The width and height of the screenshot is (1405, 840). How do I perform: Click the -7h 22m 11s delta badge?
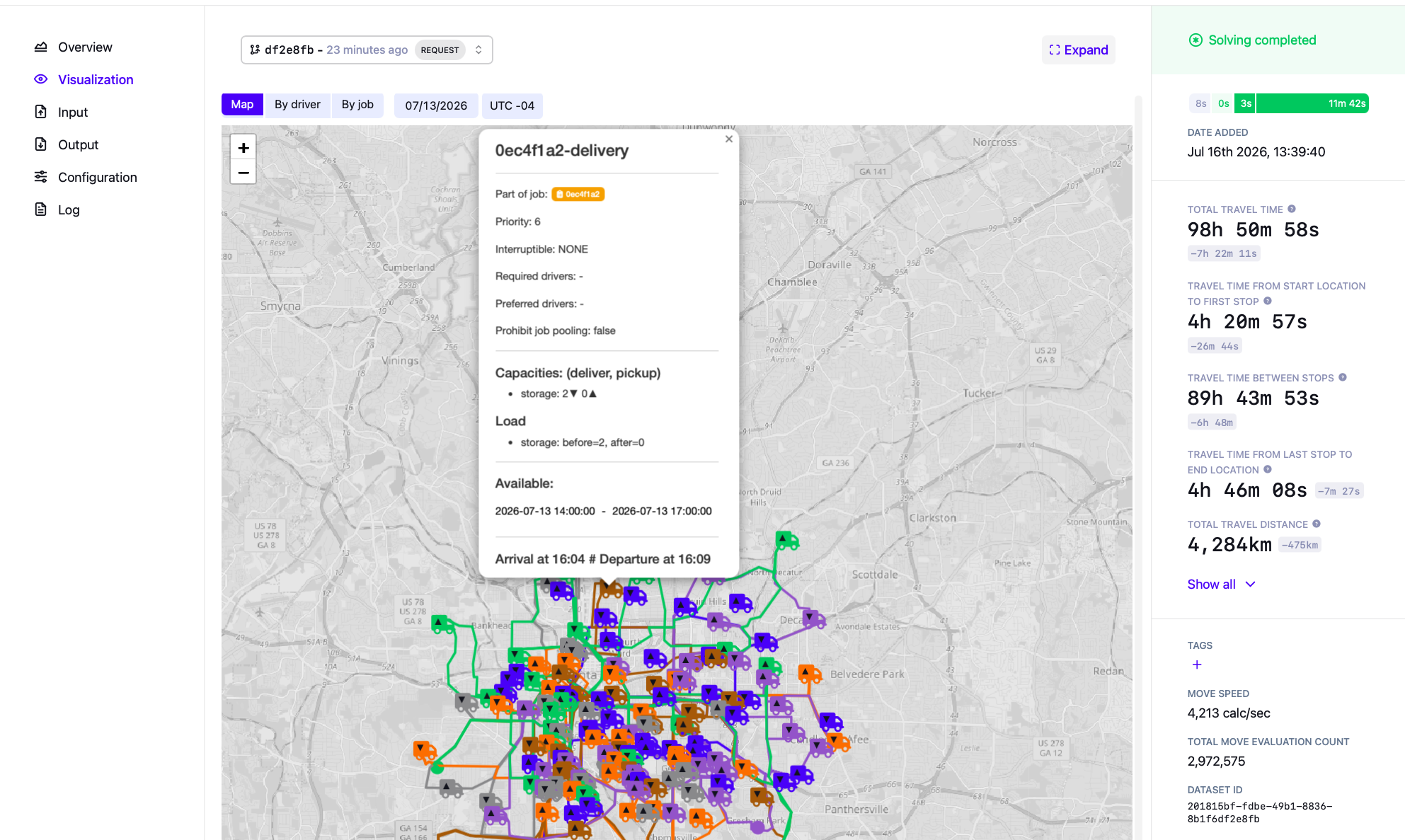point(1223,253)
